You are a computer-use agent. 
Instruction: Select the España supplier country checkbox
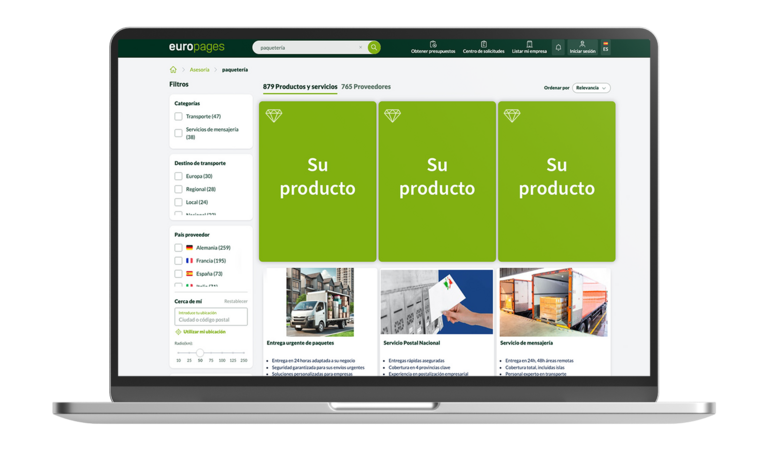(179, 273)
